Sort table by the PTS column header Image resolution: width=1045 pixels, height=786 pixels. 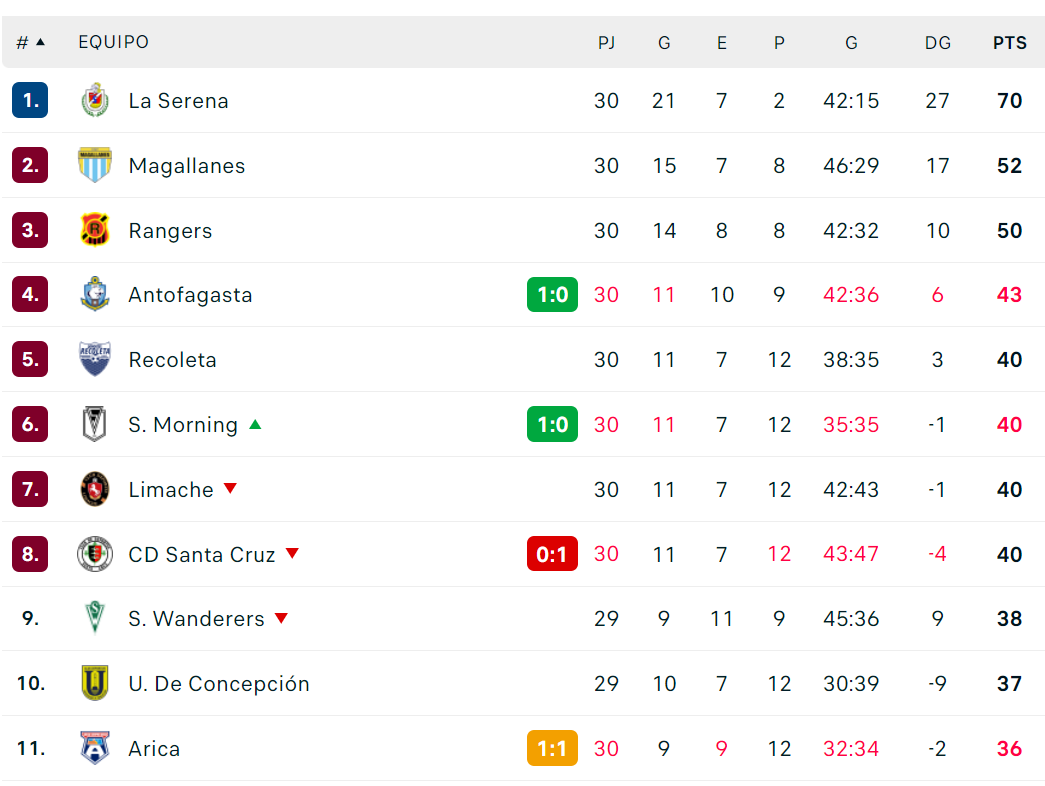pos(1009,43)
